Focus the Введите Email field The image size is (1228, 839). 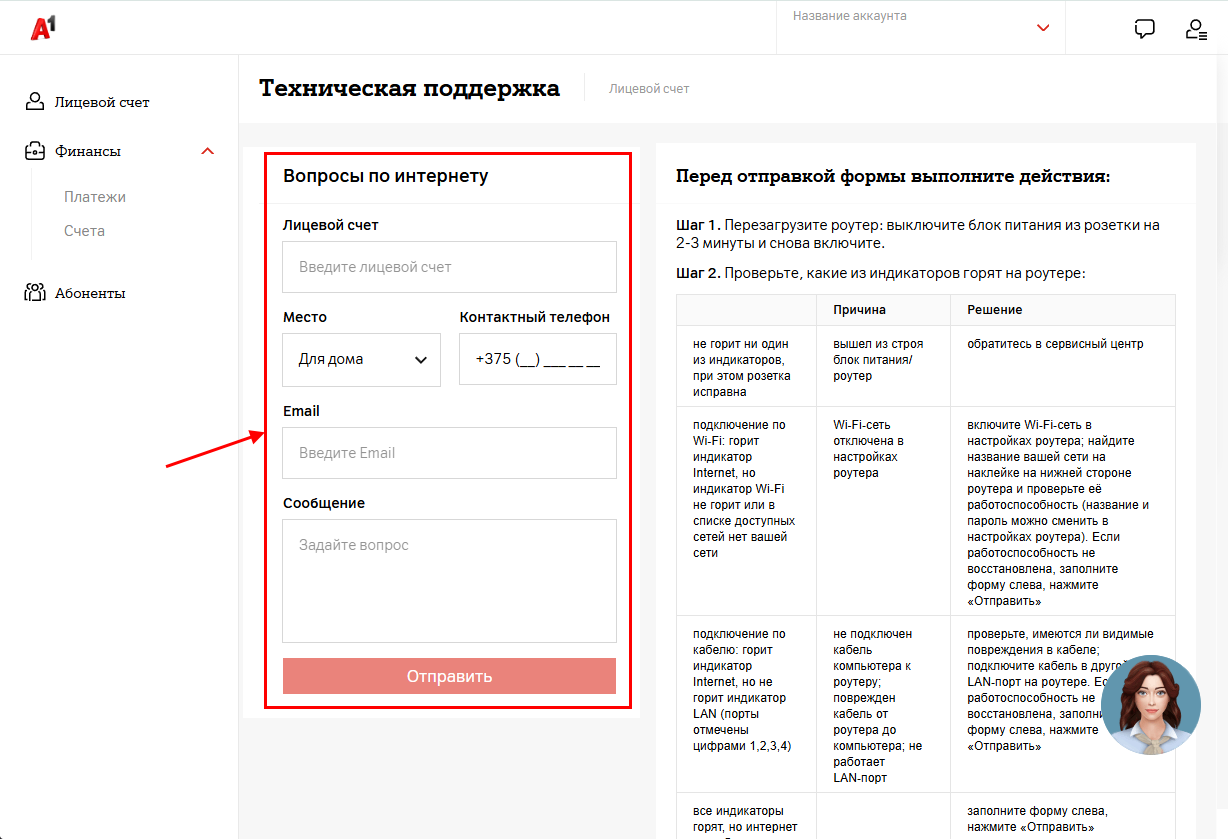pos(449,453)
